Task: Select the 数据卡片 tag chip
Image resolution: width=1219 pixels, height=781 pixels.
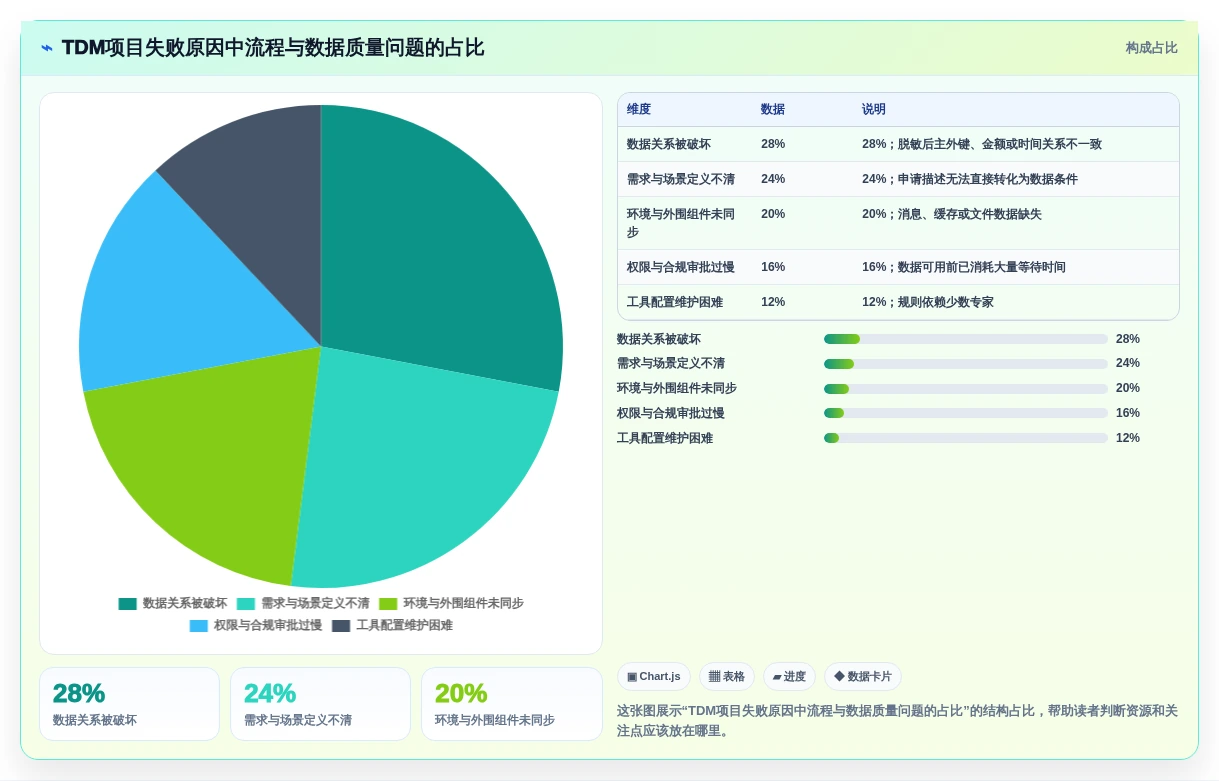Action: pos(863,677)
